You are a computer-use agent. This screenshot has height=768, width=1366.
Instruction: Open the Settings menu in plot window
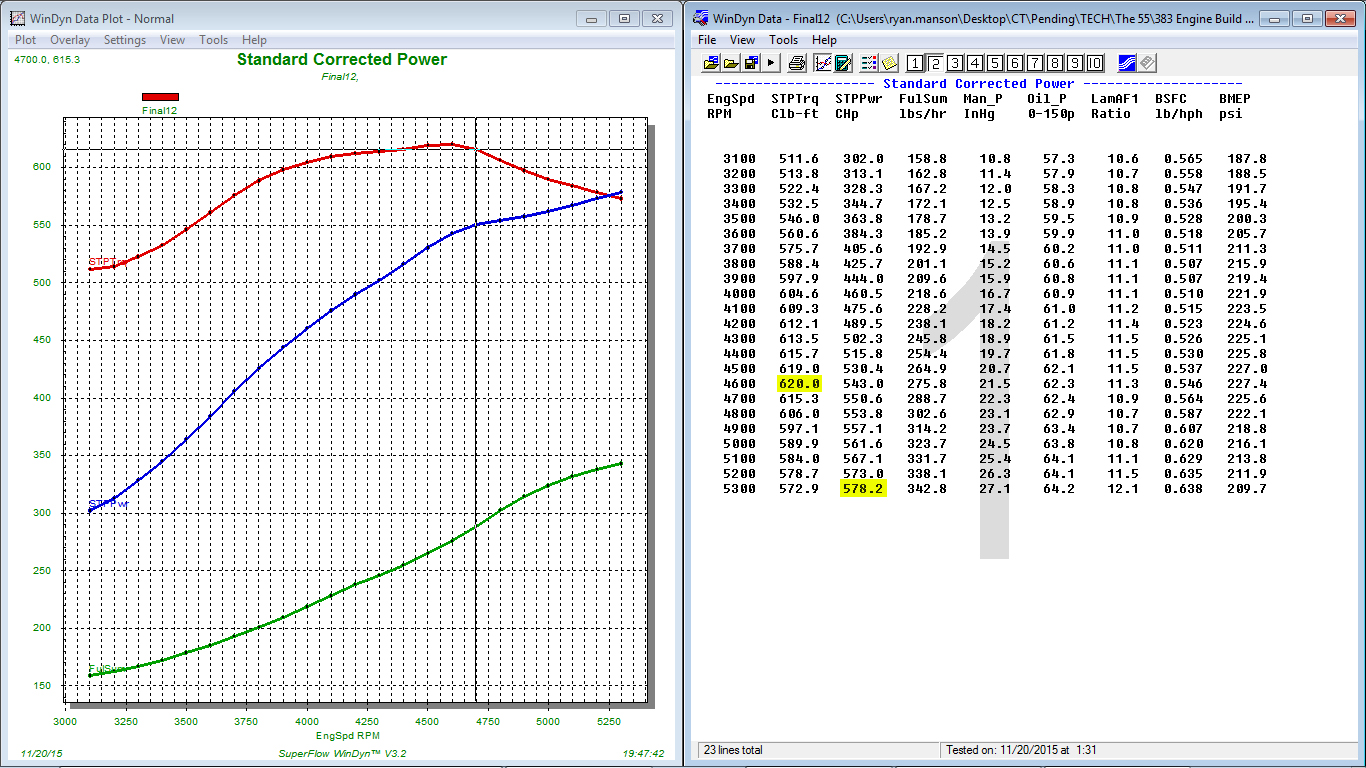(x=125, y=40)
